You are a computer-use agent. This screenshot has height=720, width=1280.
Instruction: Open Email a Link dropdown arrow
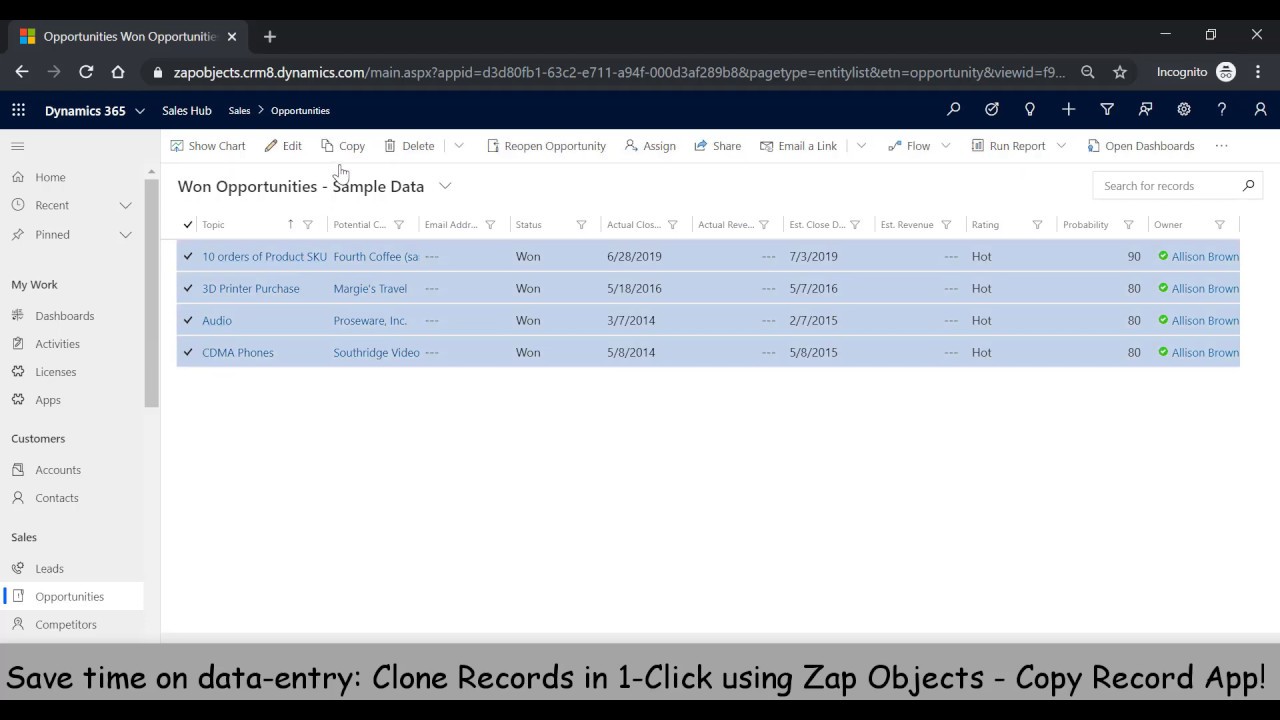(x=861, y=146)
